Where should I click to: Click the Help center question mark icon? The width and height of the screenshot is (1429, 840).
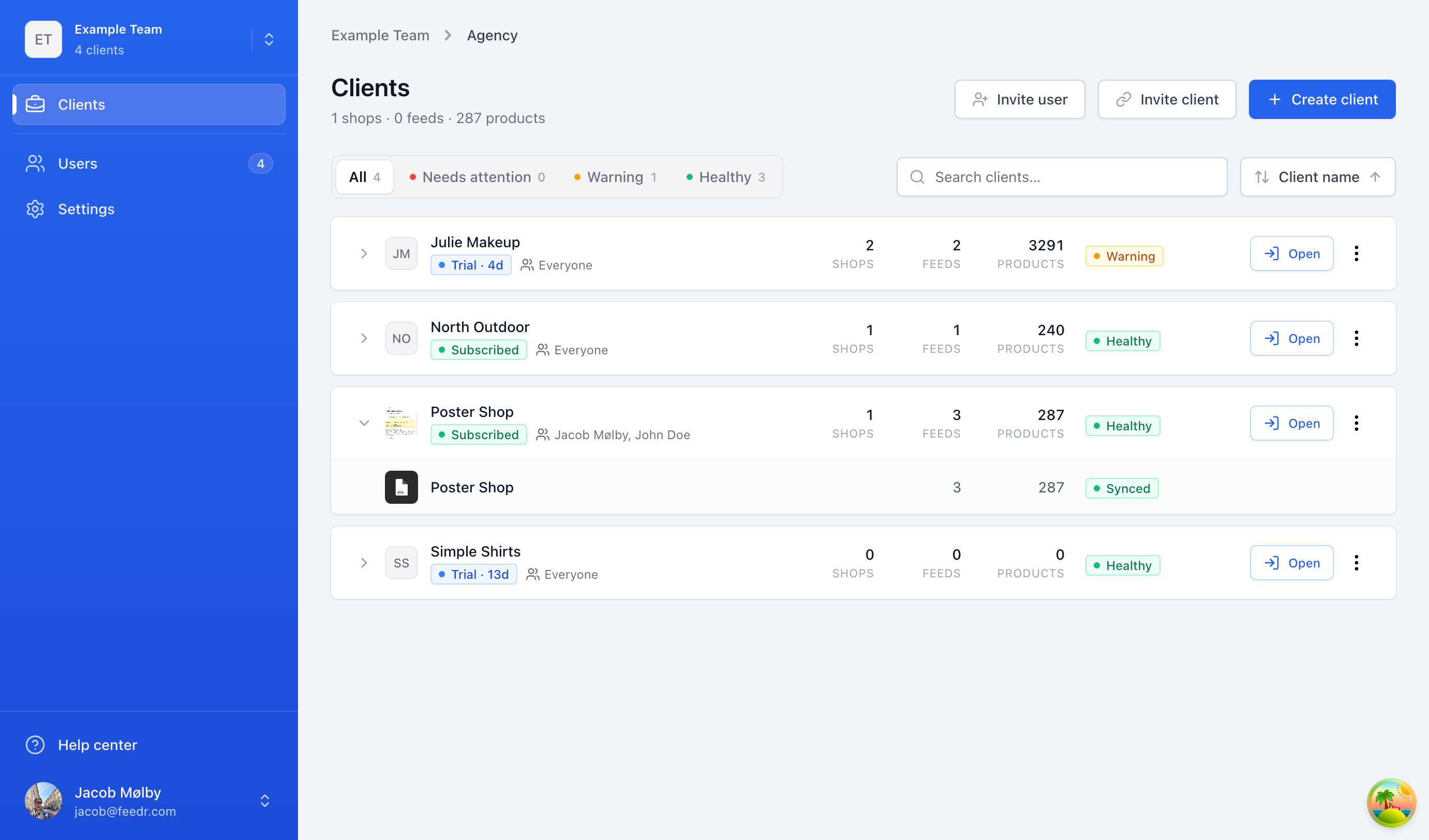pos(35,745)
